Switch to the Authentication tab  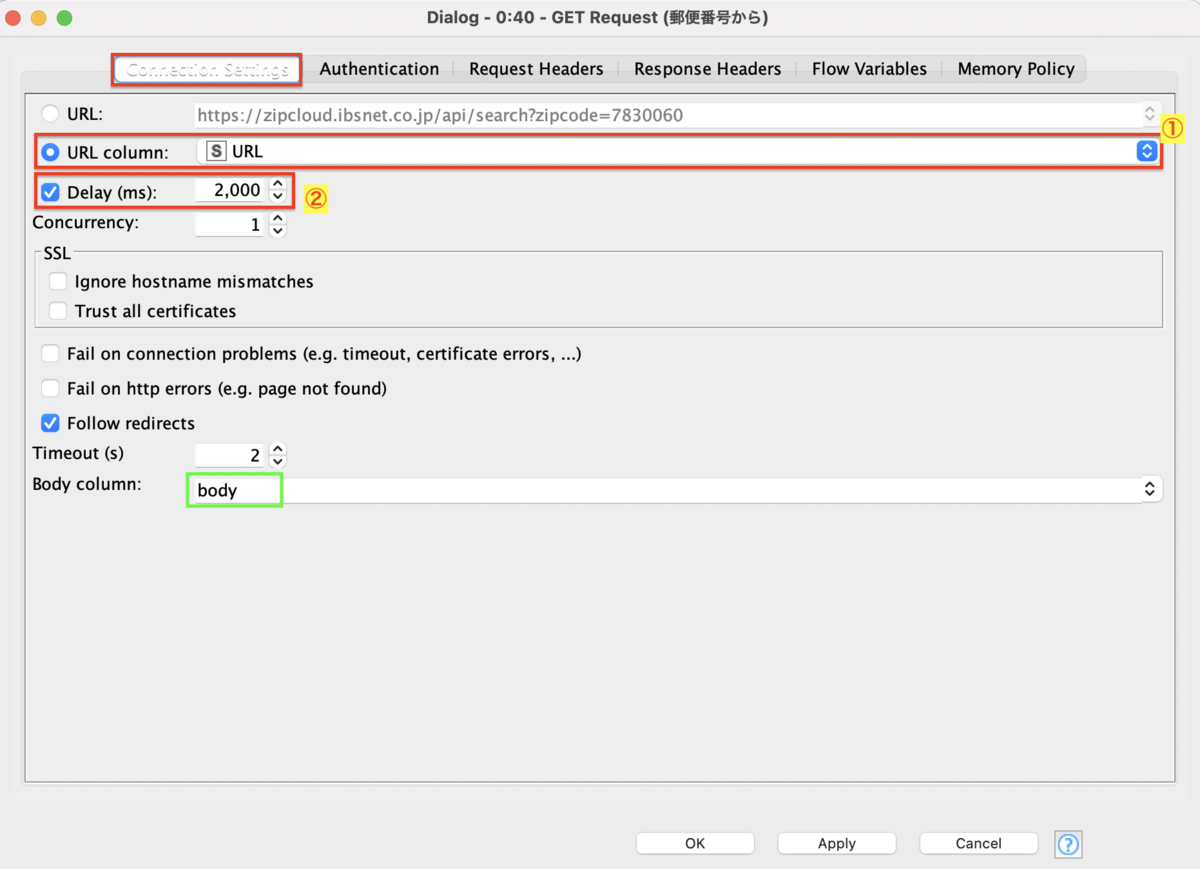[379, 69]
